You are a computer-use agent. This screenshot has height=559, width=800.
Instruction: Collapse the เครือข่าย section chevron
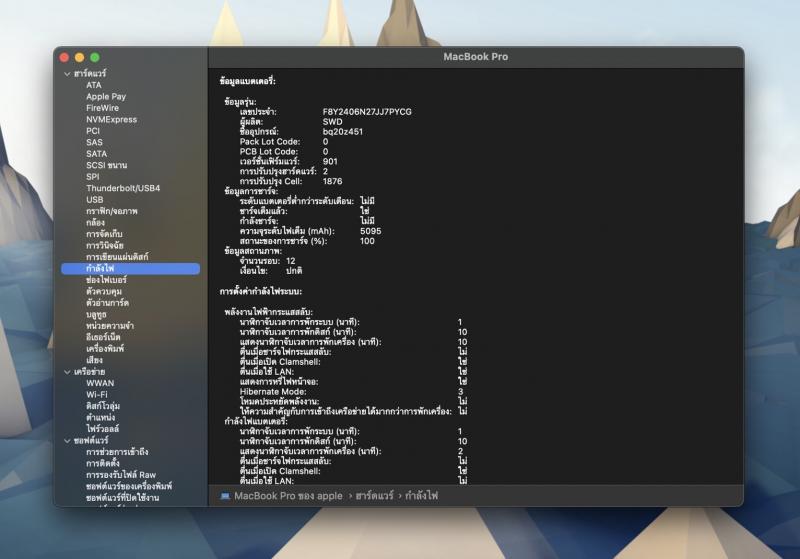click(x=67, y=372)
